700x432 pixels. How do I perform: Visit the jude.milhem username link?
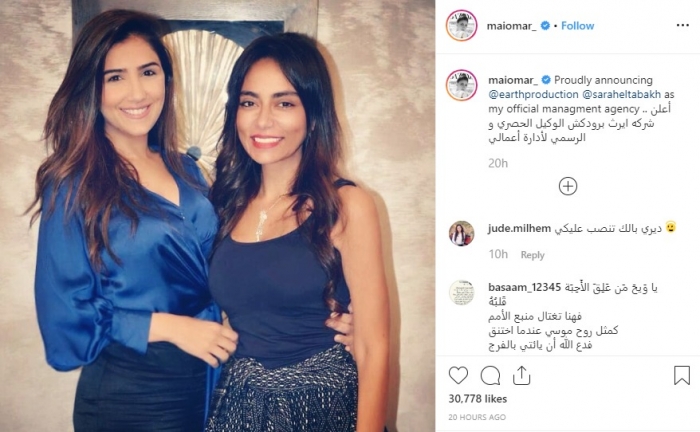tap(519, 228)
